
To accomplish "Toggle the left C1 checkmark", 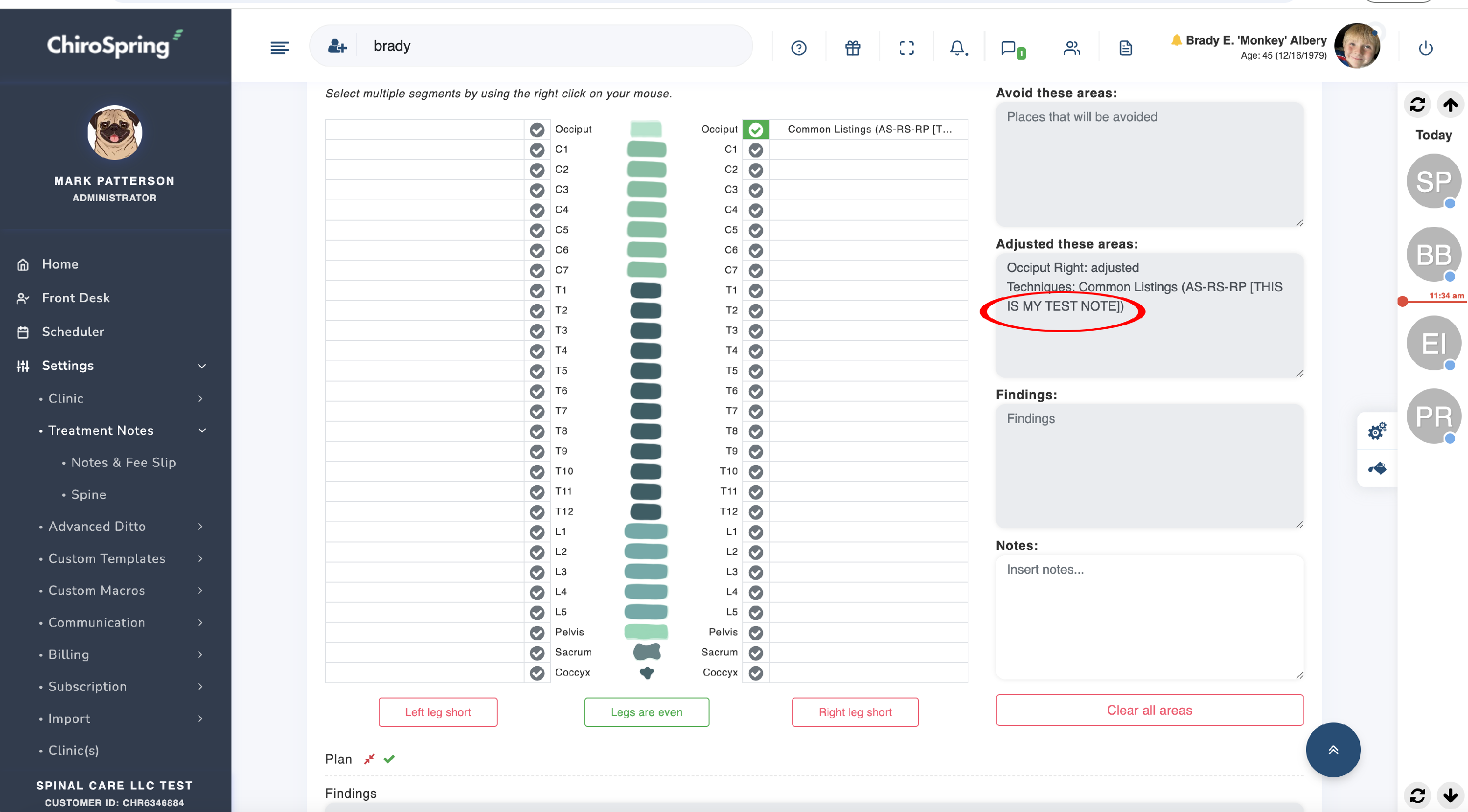I will click(x=537, y=150).
